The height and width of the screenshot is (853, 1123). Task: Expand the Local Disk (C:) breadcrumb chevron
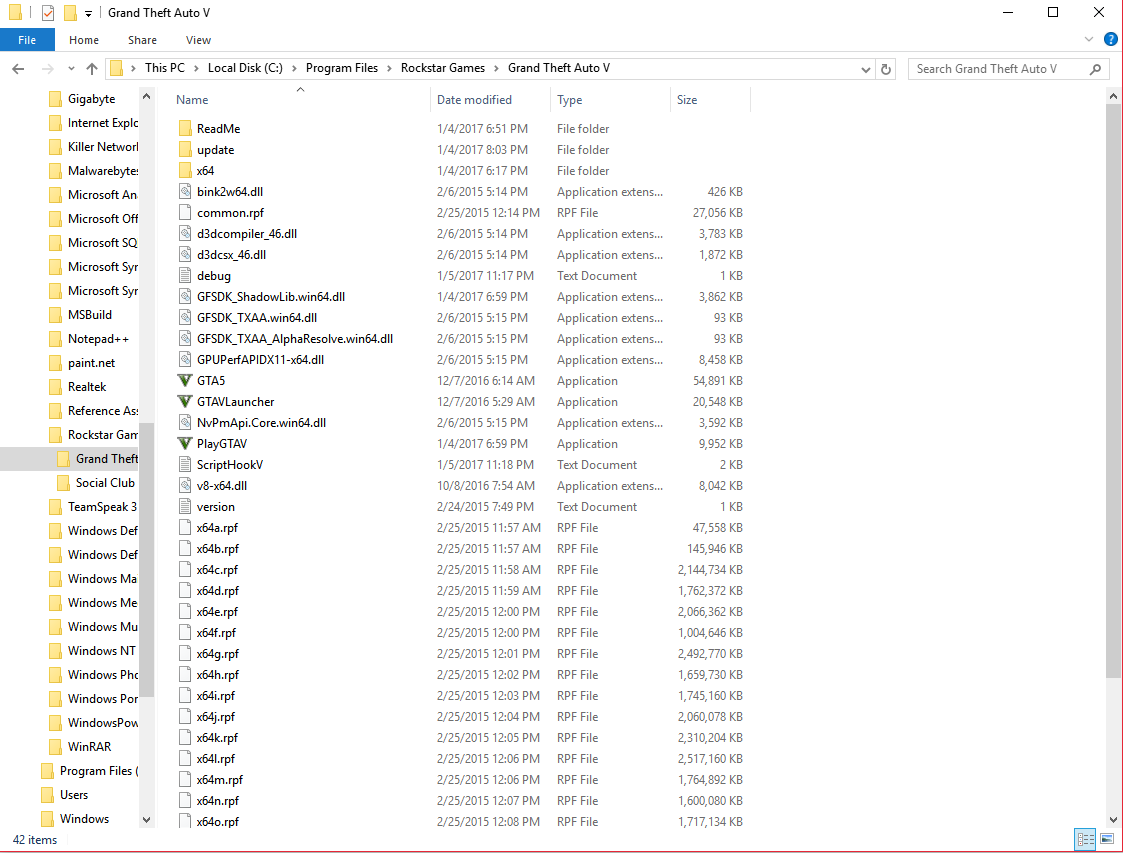point(294,69)
